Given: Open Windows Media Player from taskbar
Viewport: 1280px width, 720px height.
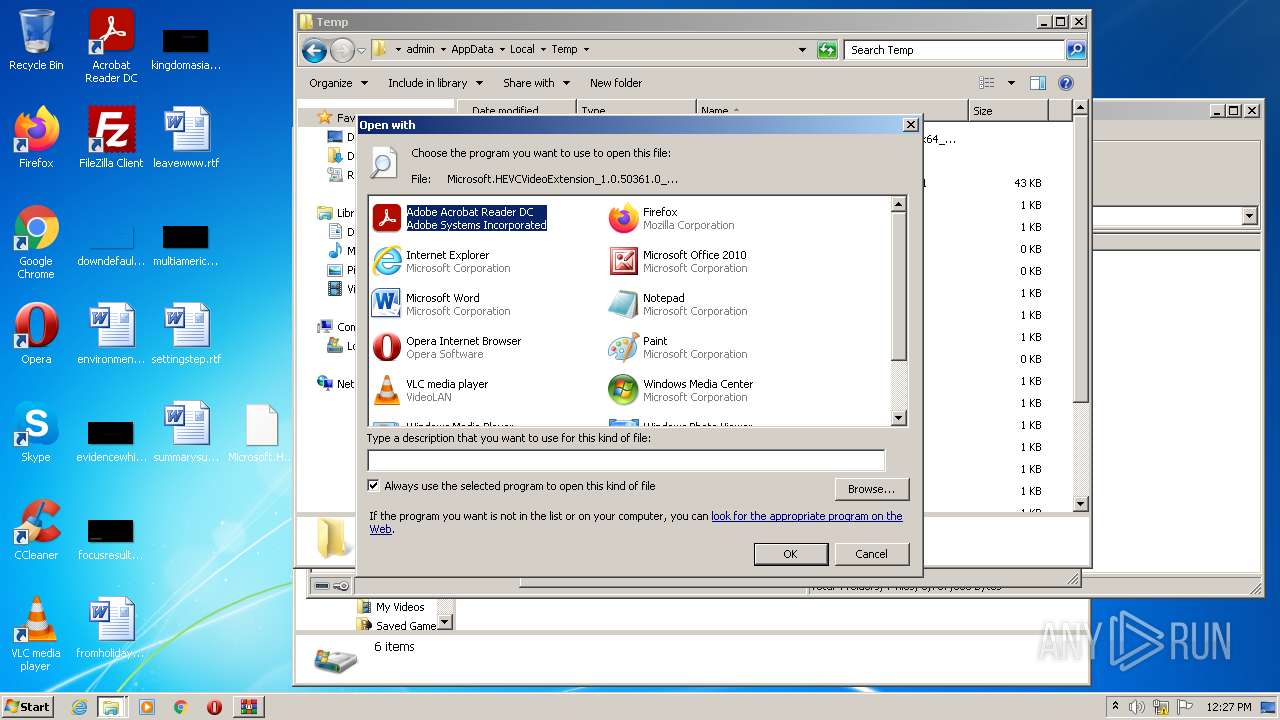Looking at the screenshot, I should [x=147, y=707].
